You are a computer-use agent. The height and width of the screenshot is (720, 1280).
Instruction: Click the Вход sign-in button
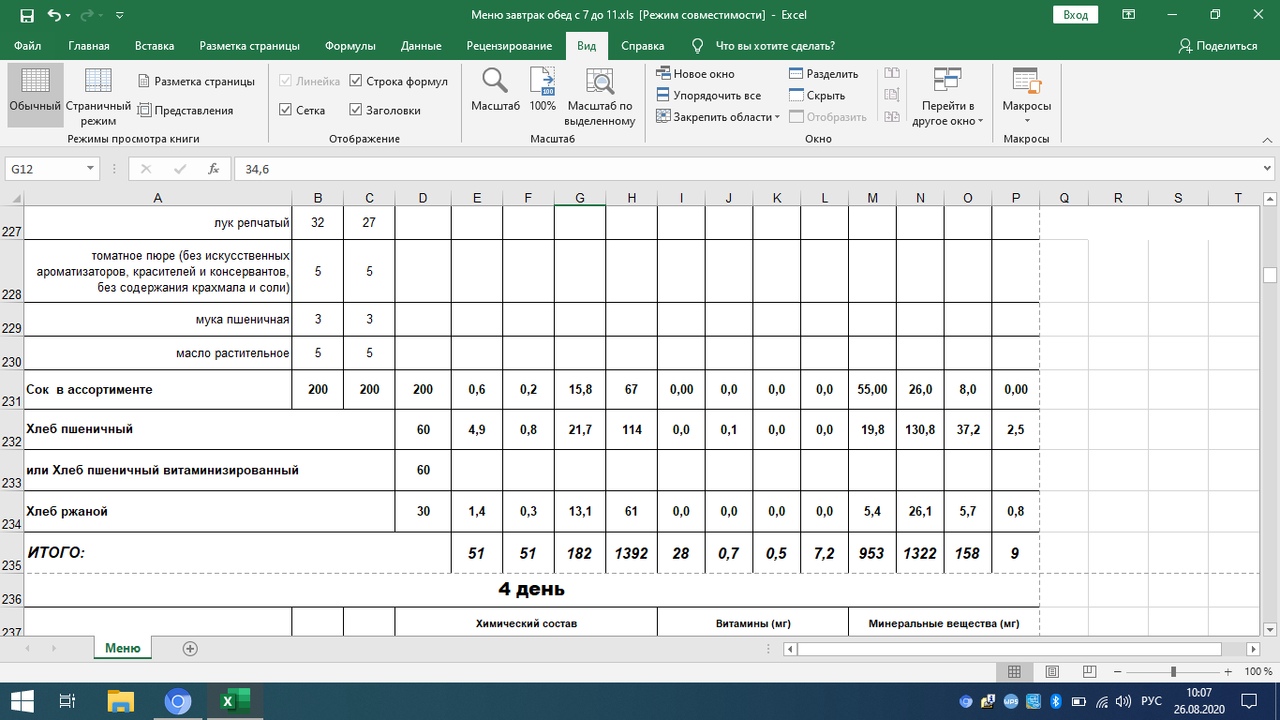pos(1075,15)
